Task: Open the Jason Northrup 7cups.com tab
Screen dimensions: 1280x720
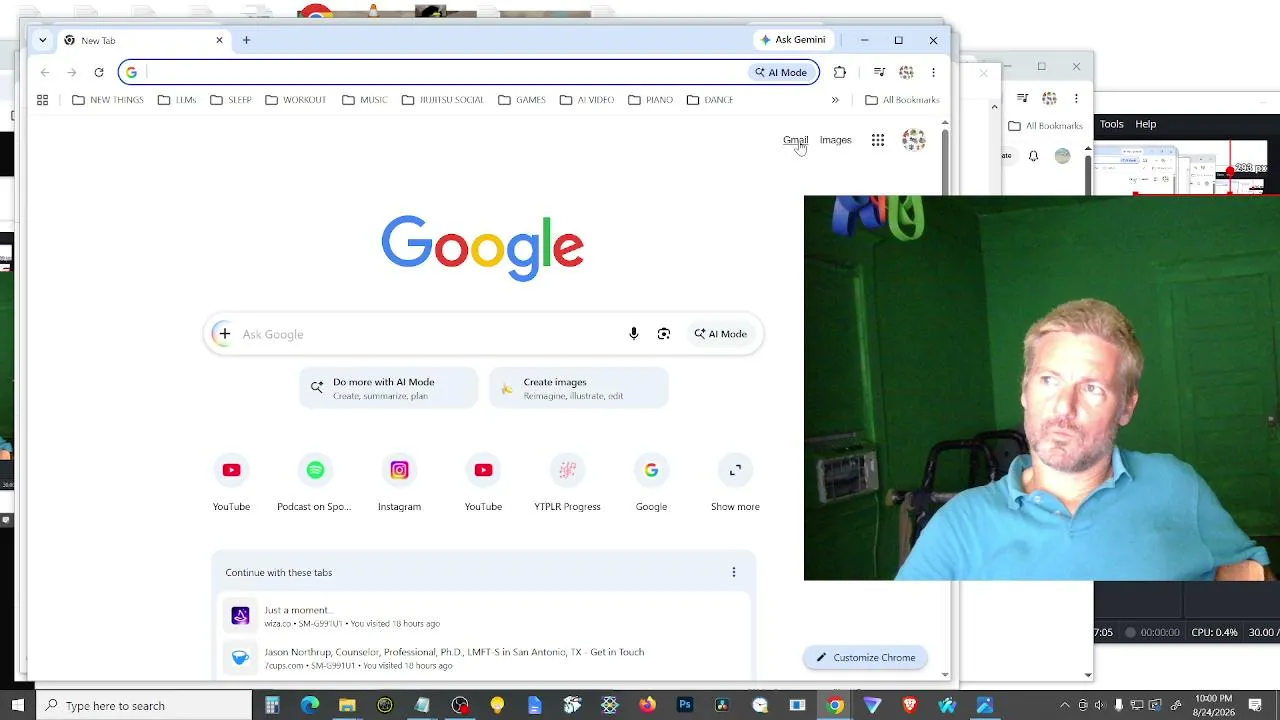Action: click(483, 658)
